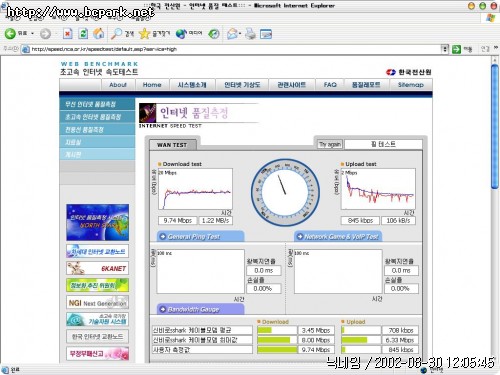Open the 차세대 인터넷 교환노드 banner
Image resolution: width=500 pixels, height=375 pixels.
[97, 251]
